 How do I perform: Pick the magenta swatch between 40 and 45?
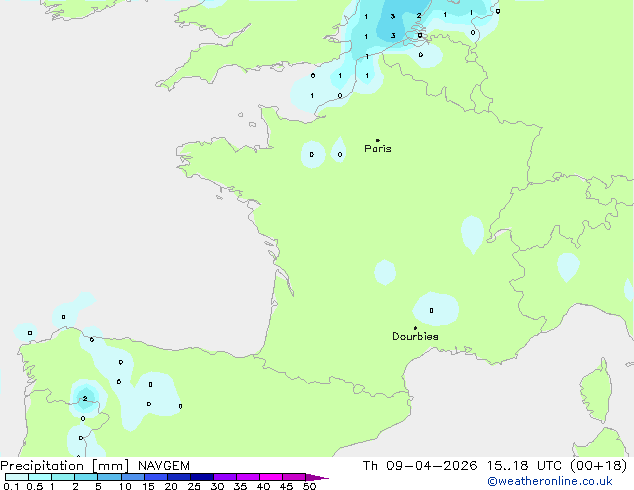271,477
